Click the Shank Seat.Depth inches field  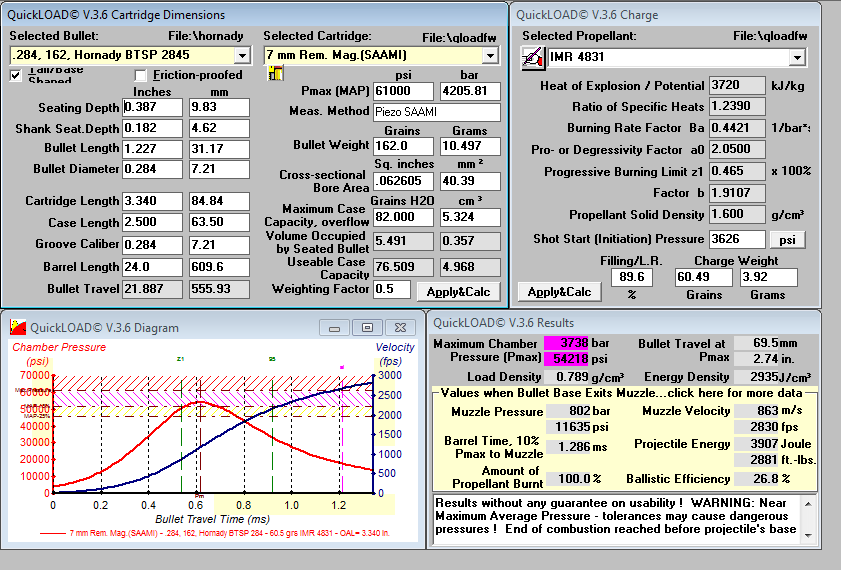click(152, 128)
